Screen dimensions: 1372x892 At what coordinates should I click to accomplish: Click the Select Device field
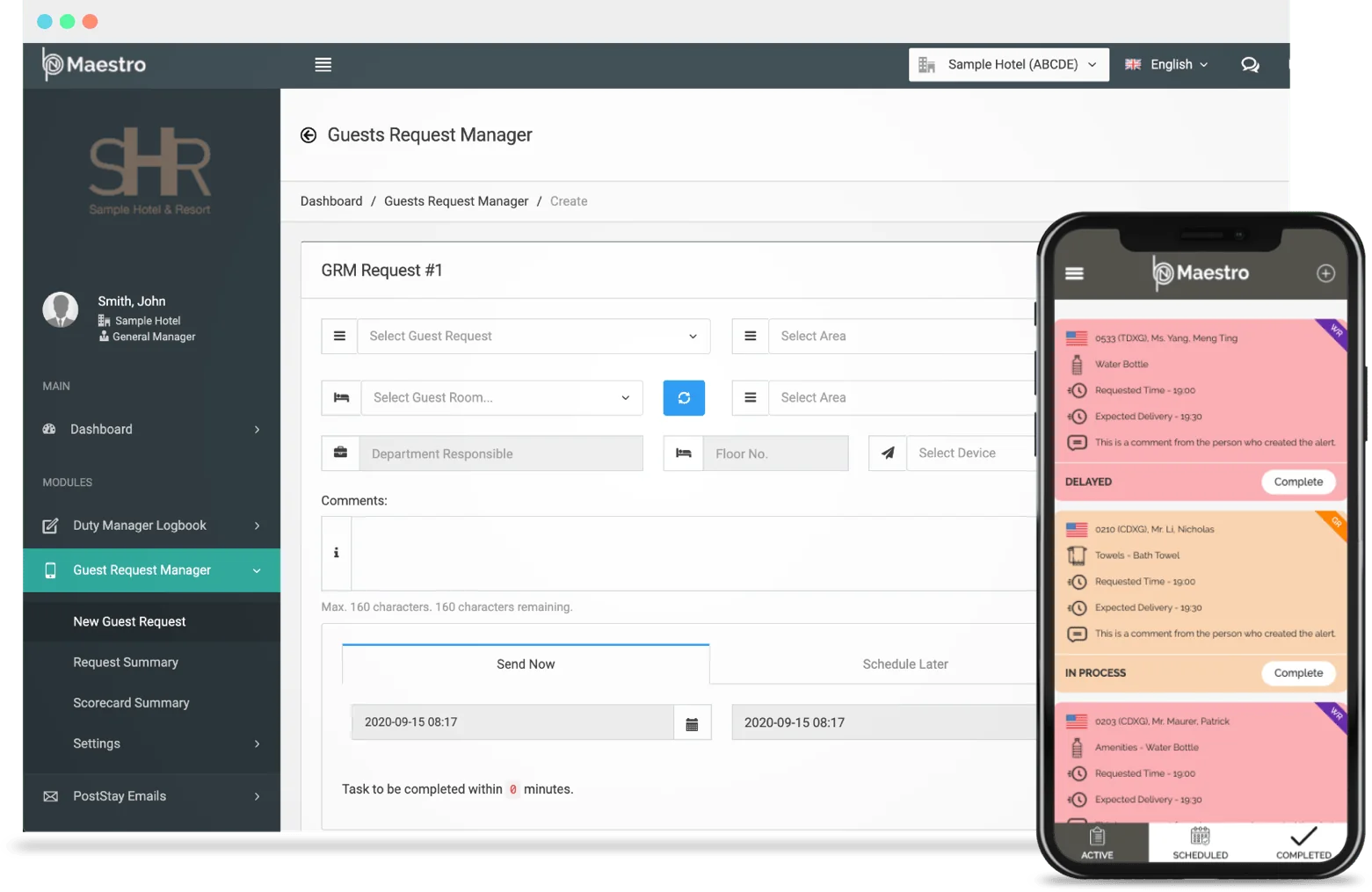coord(972,453)
